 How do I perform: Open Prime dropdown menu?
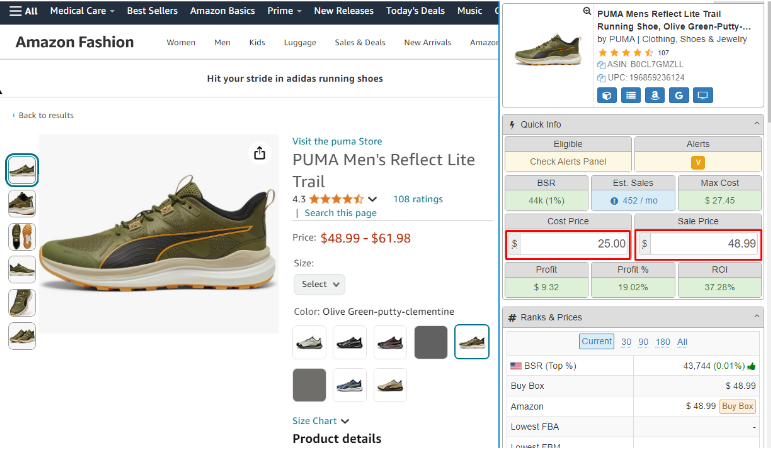(284, 11)
